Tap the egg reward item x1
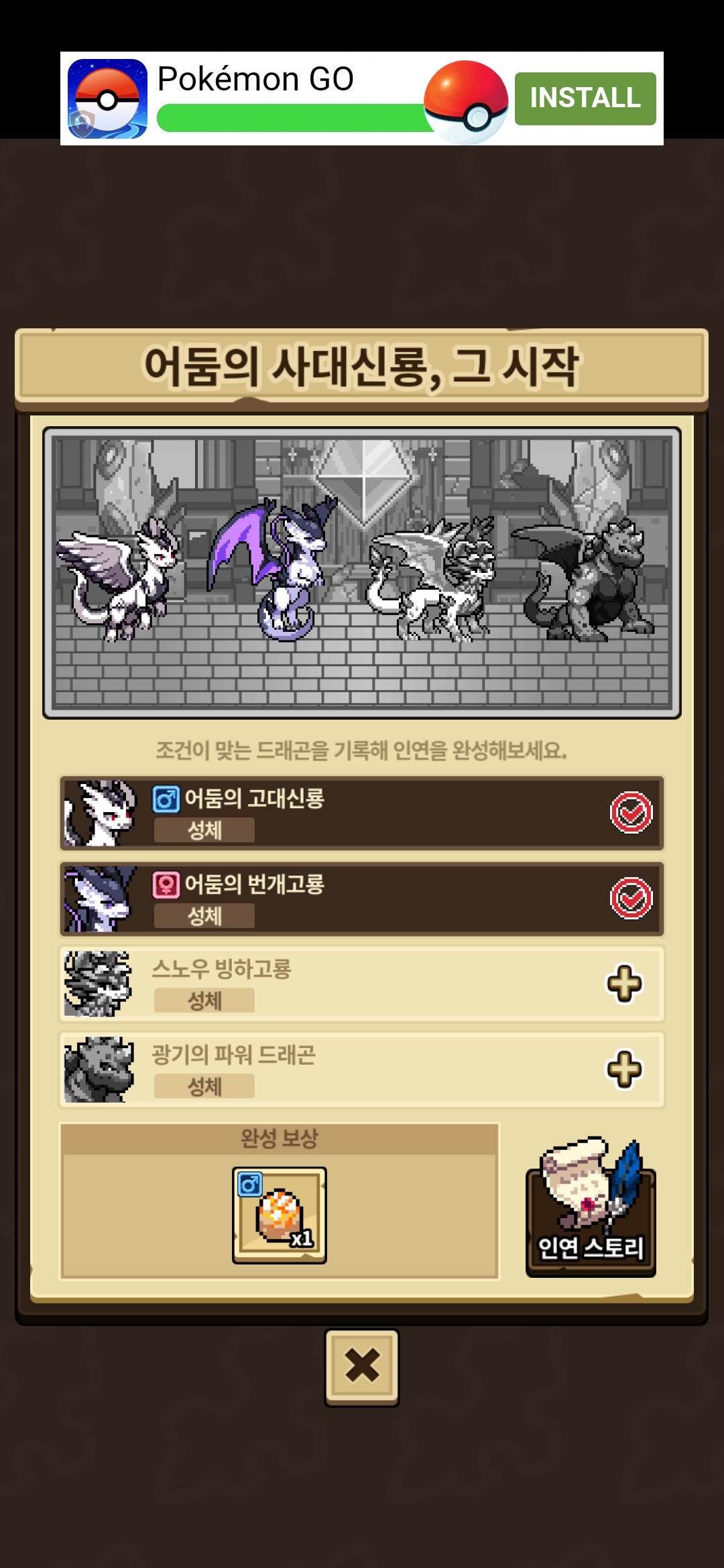724x1568 pixels. [x=280, y=1215]
